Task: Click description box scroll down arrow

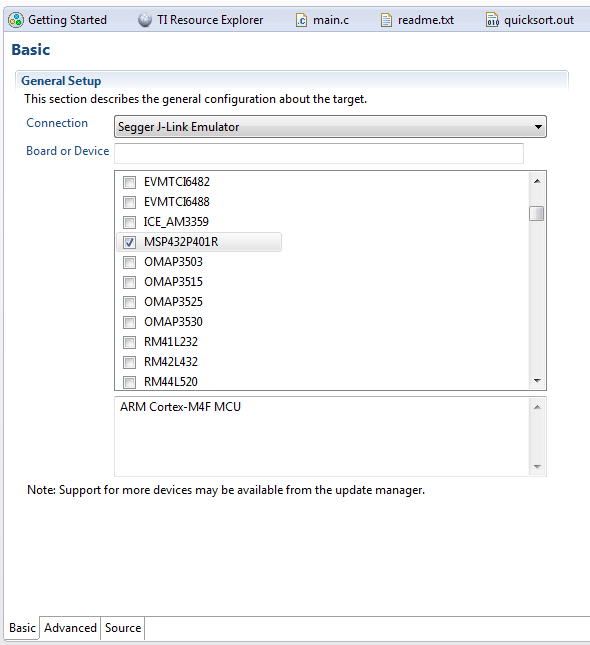Action: point(537,466)
